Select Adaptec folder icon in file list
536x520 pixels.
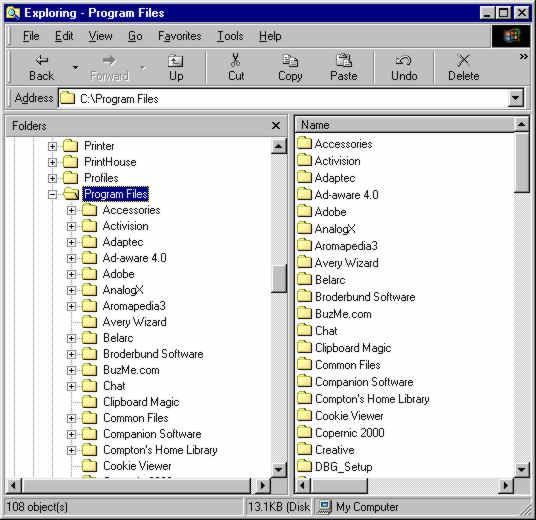tap(304, 177)
